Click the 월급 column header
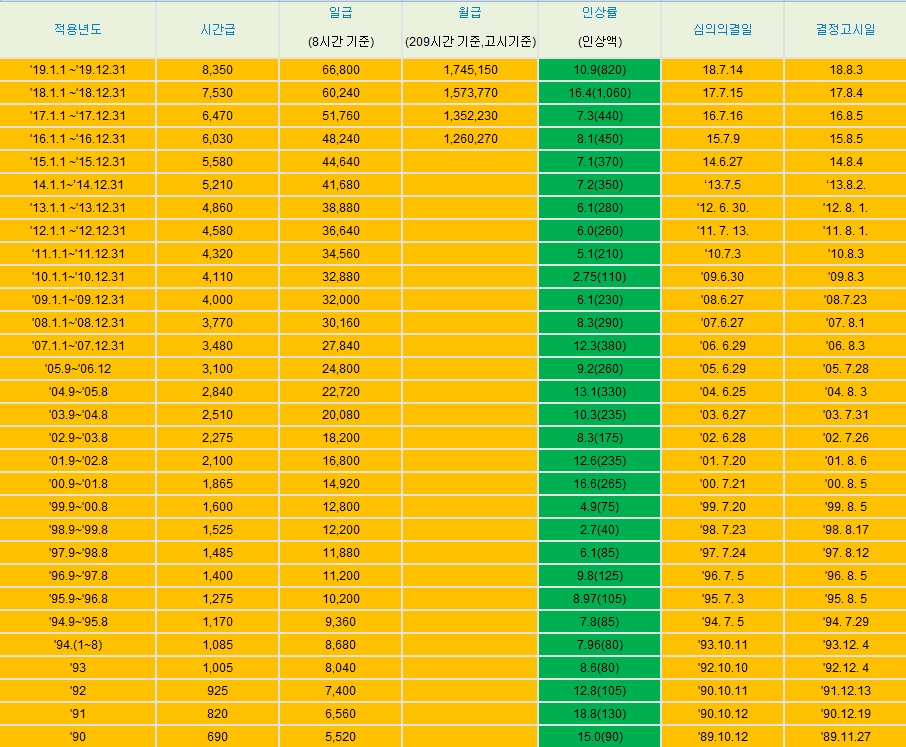 (470, 29)
